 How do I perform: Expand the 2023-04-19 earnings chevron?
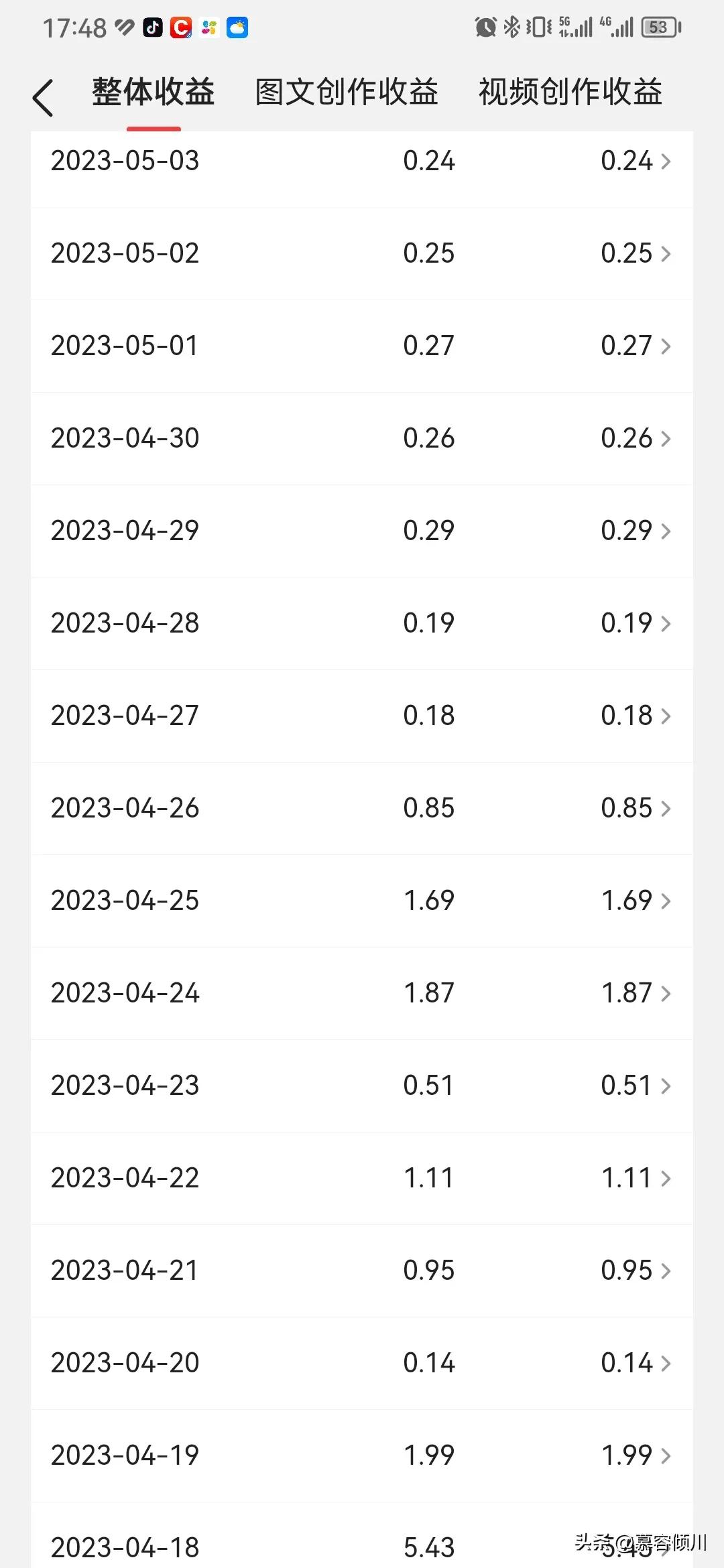click(x=666, y=1456)
